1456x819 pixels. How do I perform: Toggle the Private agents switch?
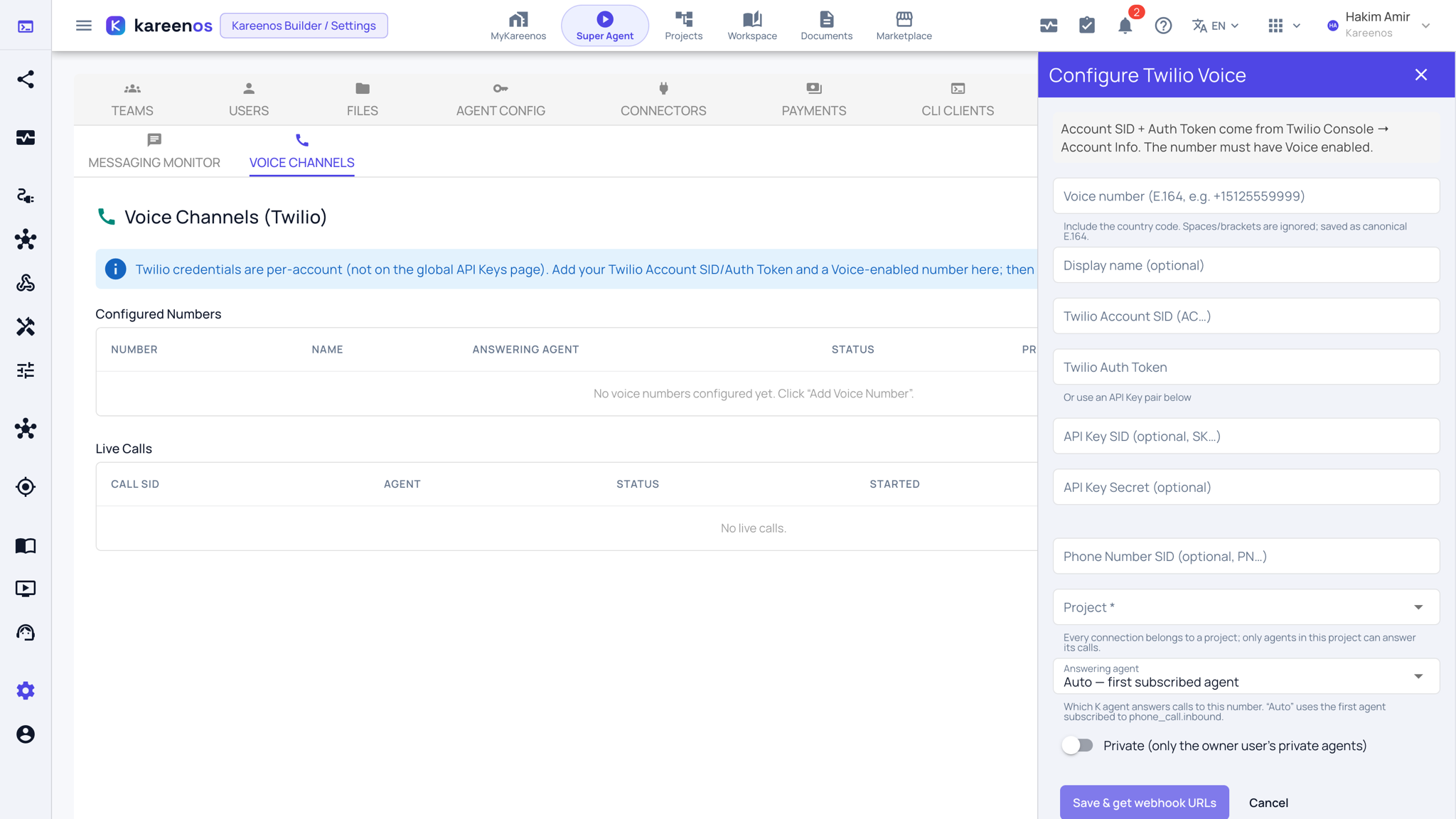pyautogui.click(x=1077, y=746)
